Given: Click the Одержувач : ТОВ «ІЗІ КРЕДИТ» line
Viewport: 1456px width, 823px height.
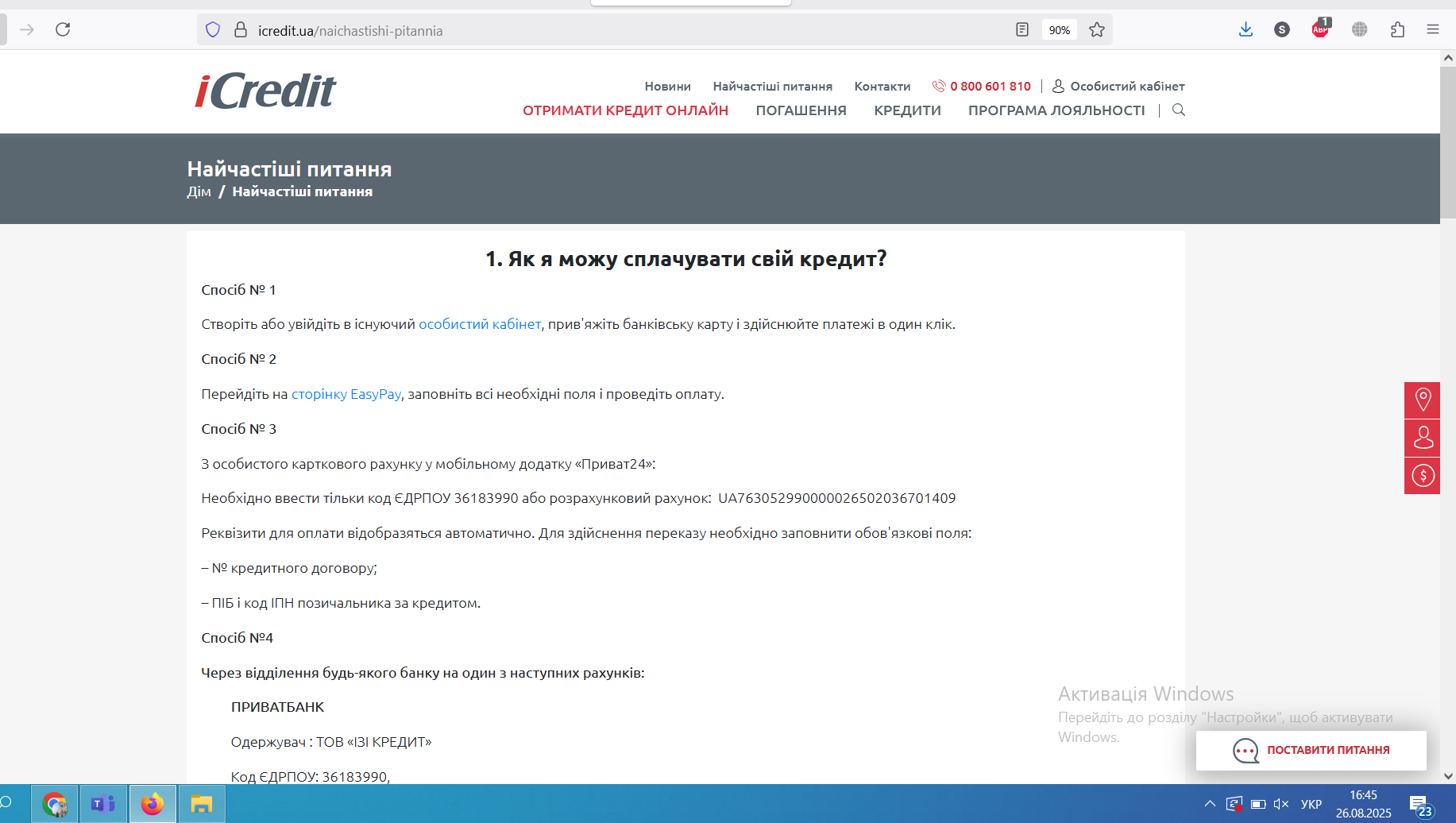Looking at the screenshot, I should (x=331, y=742).
